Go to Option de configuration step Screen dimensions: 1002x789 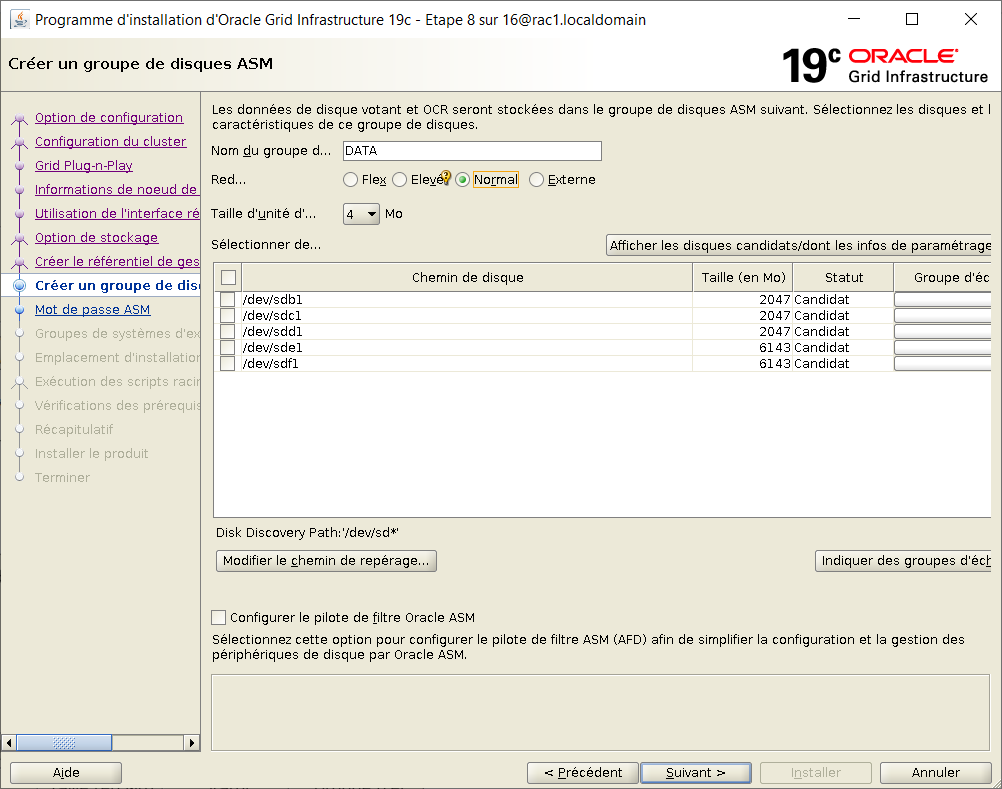click(x=109, y=118)
